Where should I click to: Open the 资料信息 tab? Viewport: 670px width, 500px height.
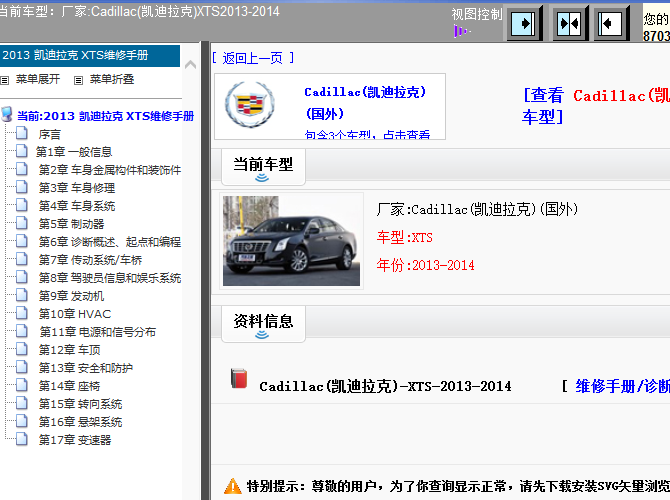[x=263, y=324]
